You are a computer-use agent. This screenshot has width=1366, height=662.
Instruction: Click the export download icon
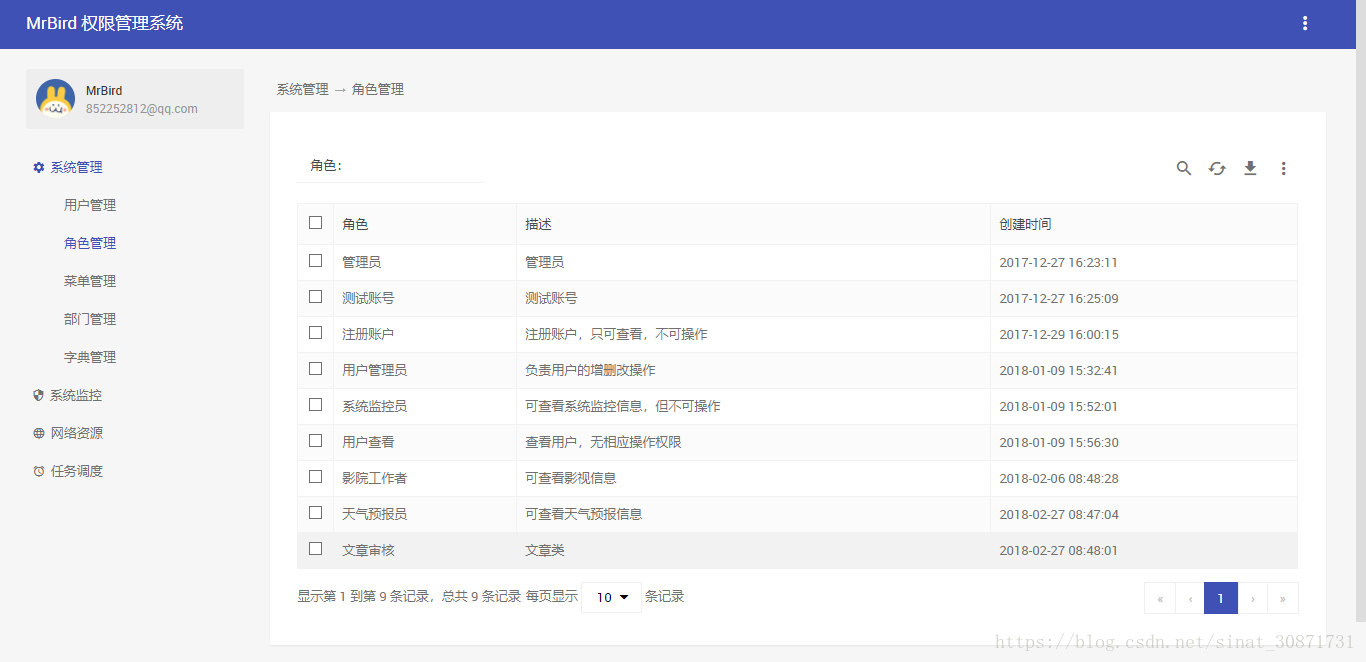click(1250, 168)
